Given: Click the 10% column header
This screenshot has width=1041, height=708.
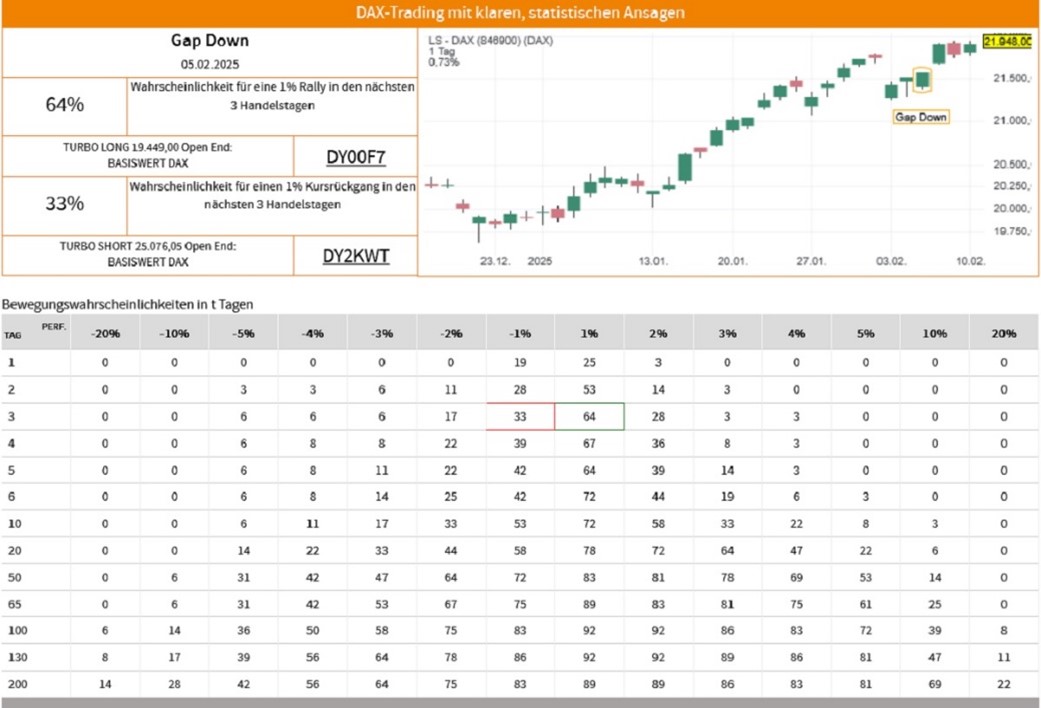Looking at the screenshot, I should tap(934, 333).
